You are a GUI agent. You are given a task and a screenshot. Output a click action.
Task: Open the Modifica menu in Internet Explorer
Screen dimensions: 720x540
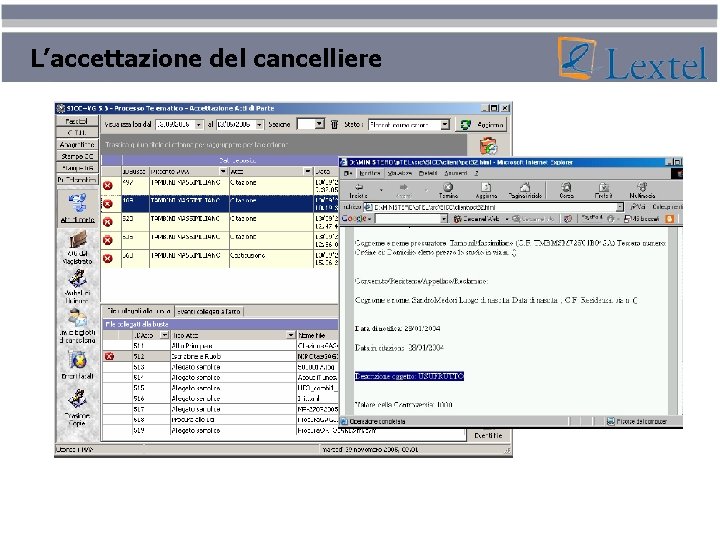369,173
